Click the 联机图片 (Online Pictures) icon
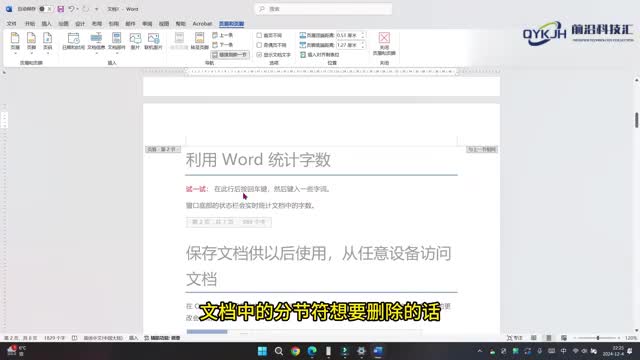The image size is (640, 360). click(153, 41)
